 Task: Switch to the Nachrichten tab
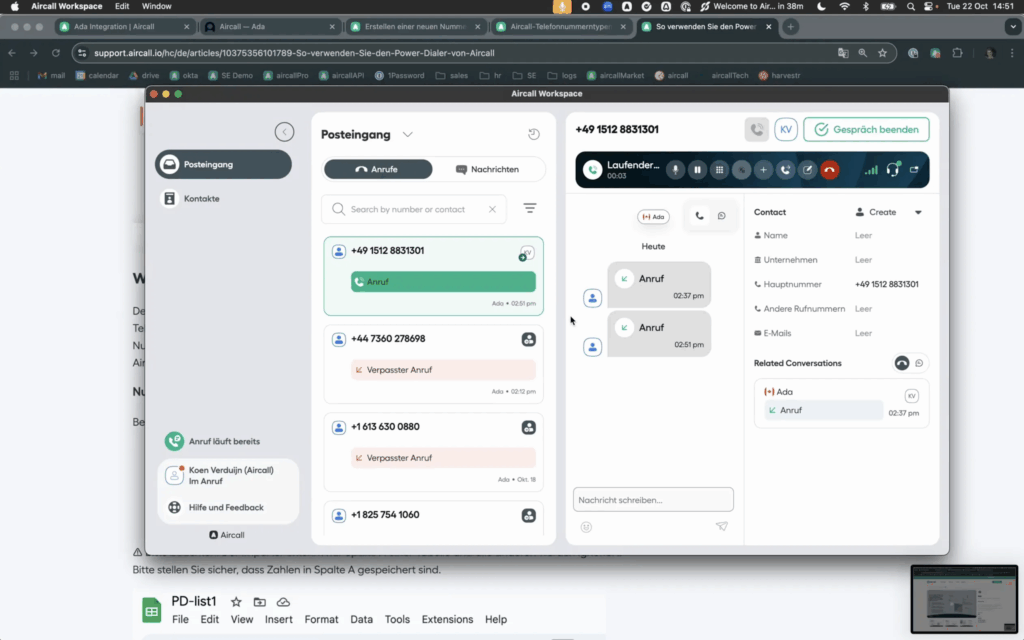click(488, 169)
